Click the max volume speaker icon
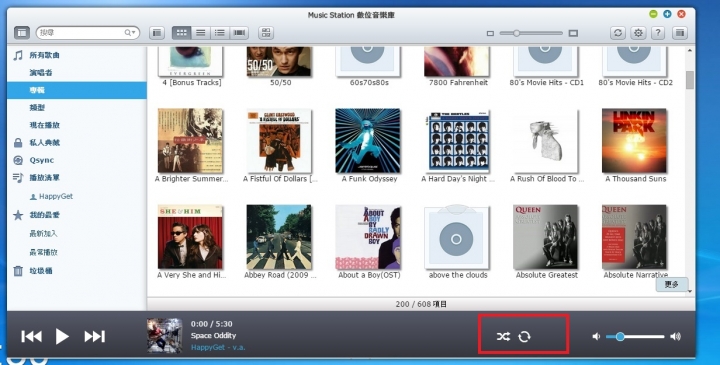 click(x=675, y=337)
